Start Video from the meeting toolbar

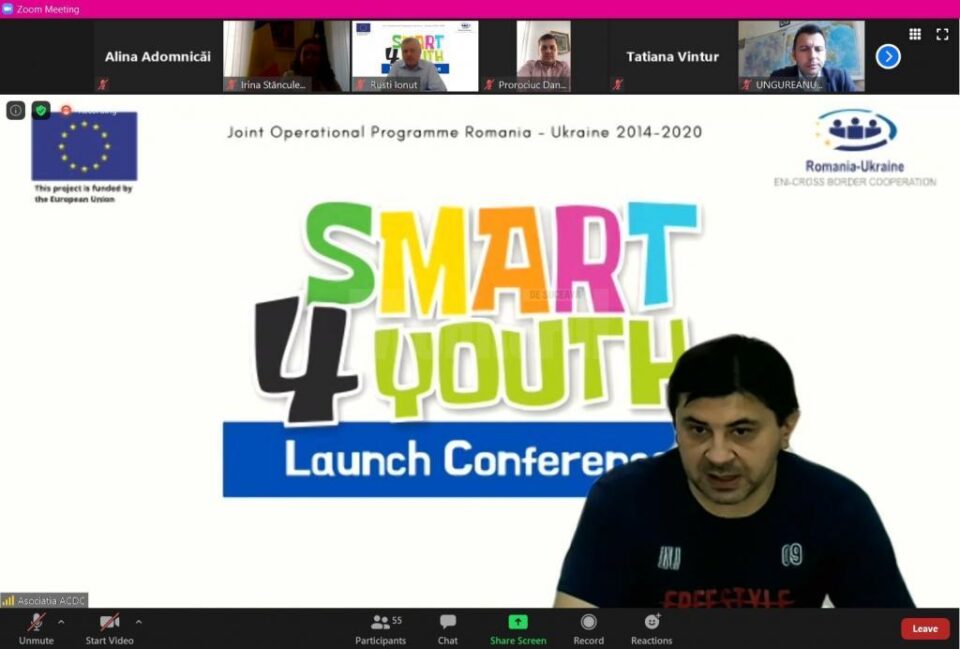110,629
